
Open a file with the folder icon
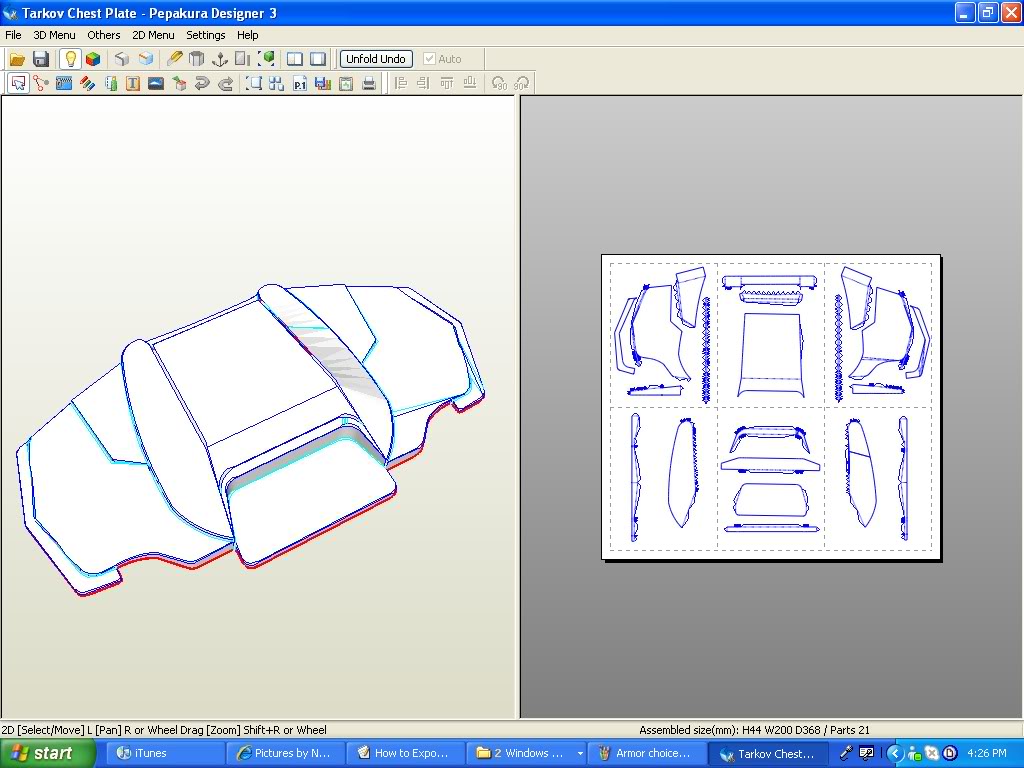(17, 59)
